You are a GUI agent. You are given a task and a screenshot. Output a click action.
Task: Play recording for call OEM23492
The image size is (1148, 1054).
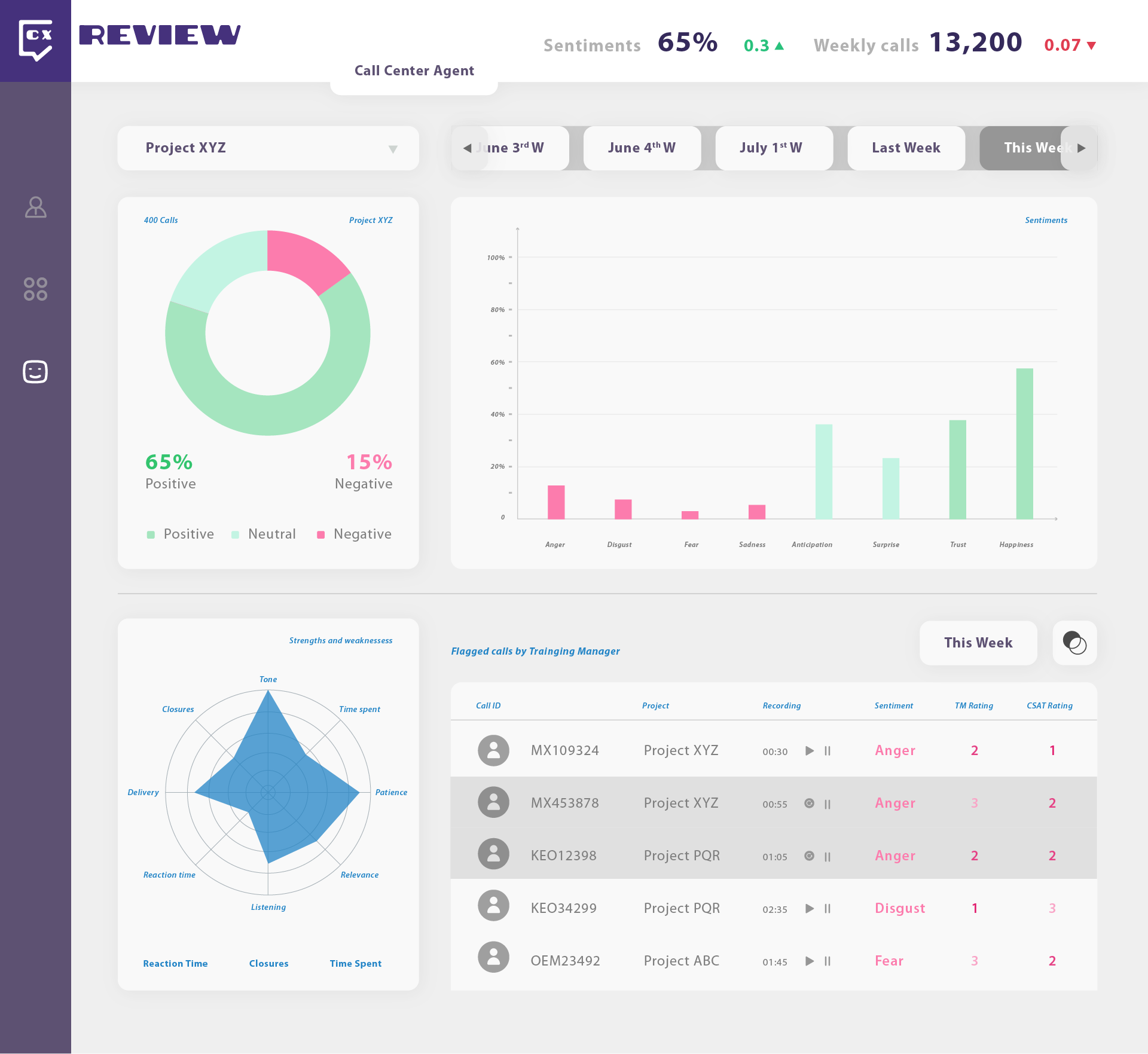[x=810, y=961]
